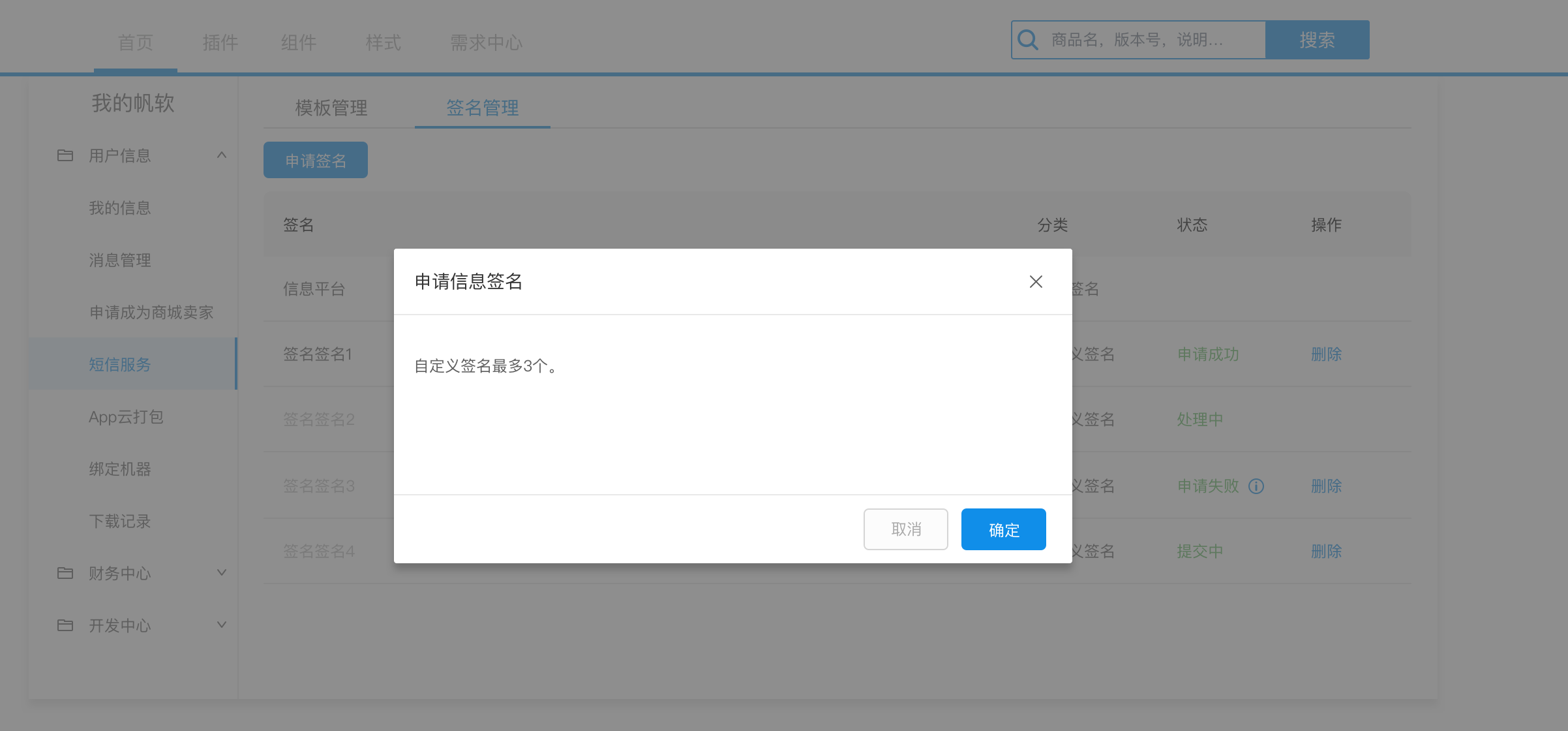Click the 用户信息 folder icon
This screenshot has width=1568, height=731.
pyautogui.click(x=65, y=155)
